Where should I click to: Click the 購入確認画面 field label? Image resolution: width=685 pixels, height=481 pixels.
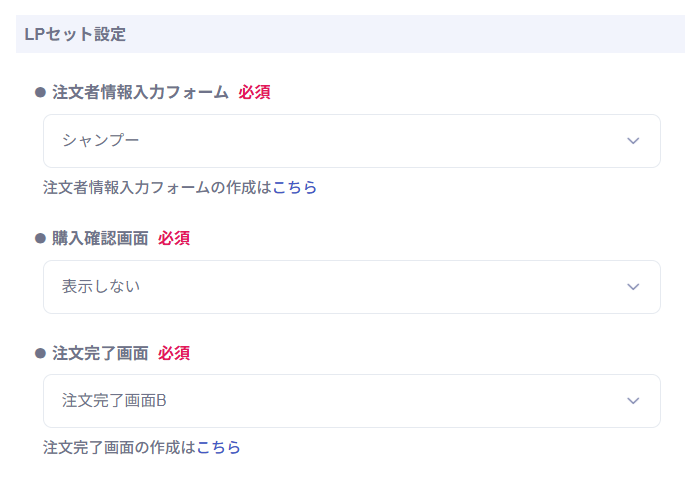click(x=100, y=238)
